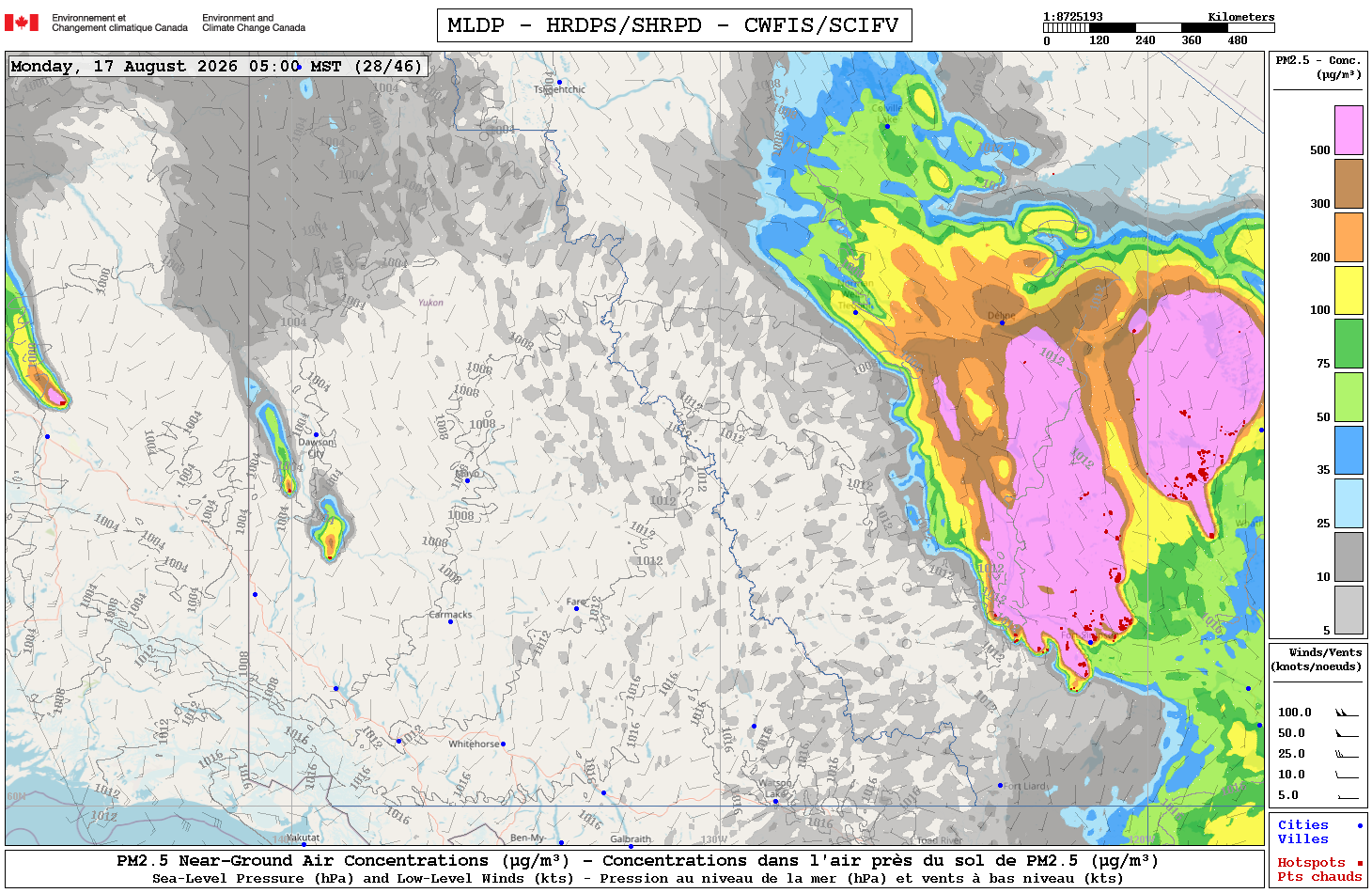Click the 100.0 knots wind barb symbol
Image resolution: width=1372 pixels, height=893 pixels.
1347,713
